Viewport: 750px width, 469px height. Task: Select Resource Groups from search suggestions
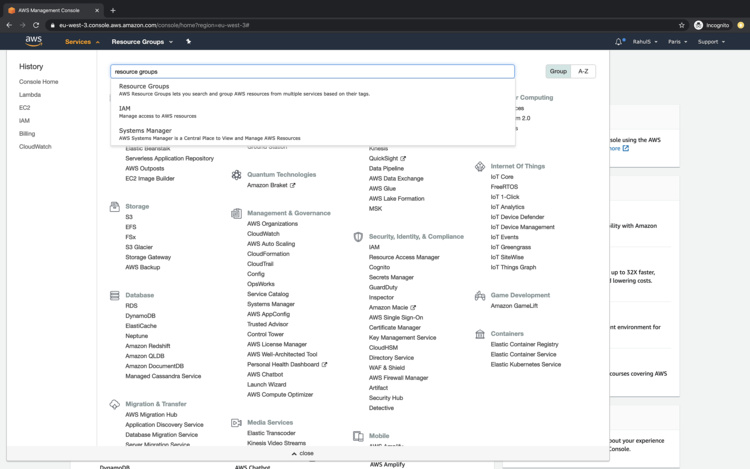144,87
